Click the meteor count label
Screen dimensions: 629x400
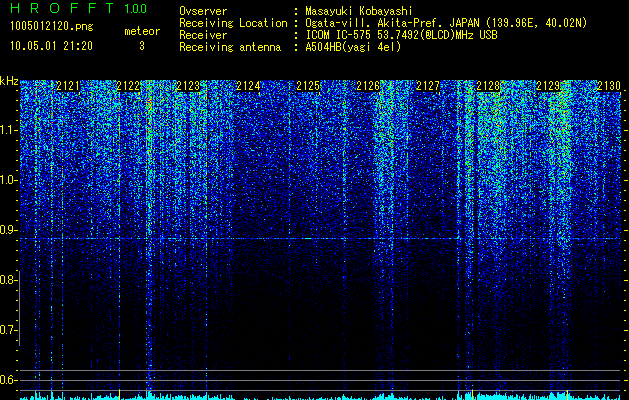tap(142, 31)
